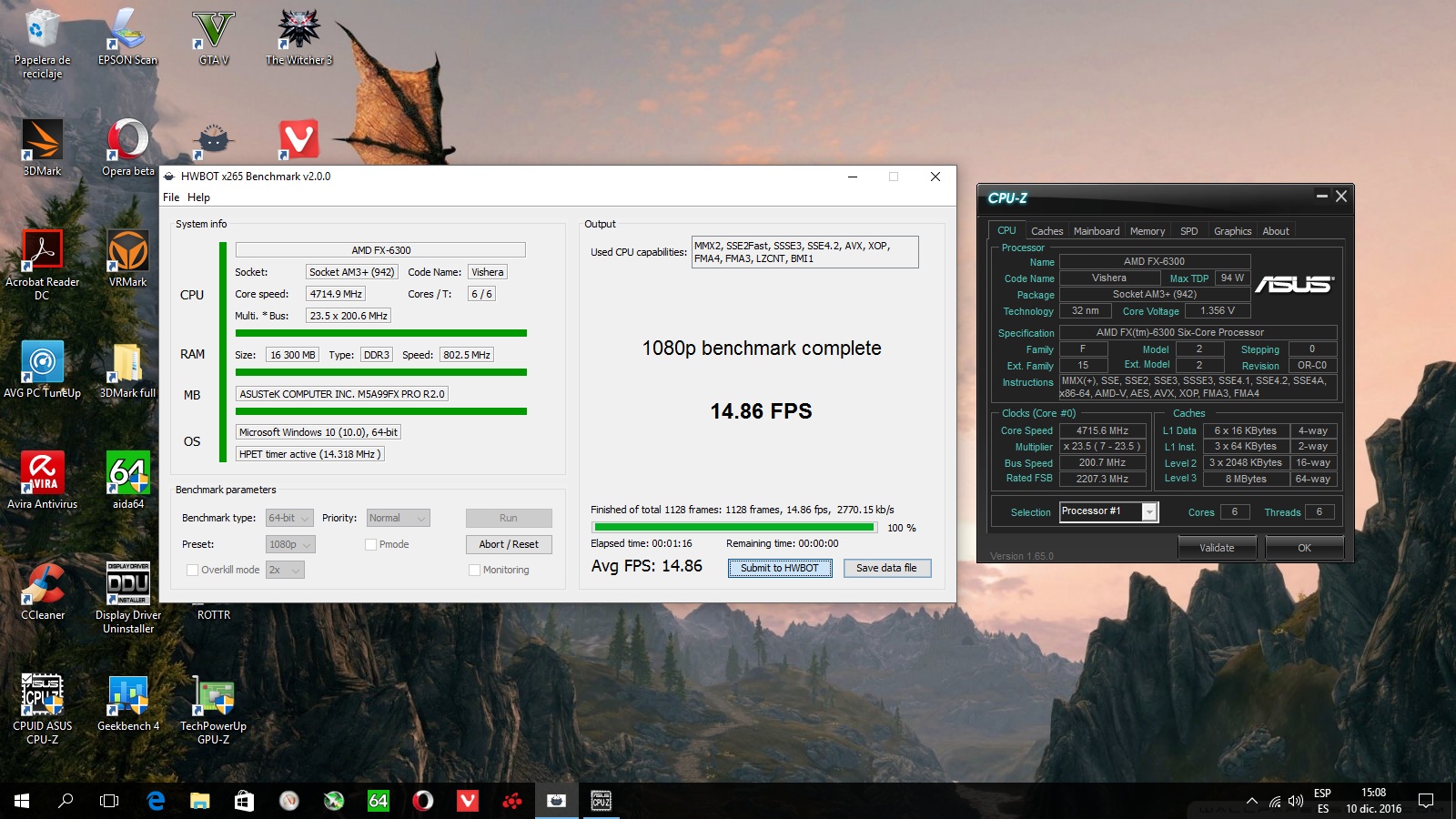Select the Geekbench 4 desktop icon
The width and height of the screenshot is (1456, 819).
pos(127,703)
